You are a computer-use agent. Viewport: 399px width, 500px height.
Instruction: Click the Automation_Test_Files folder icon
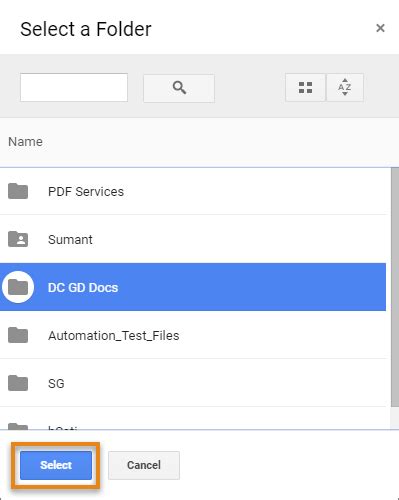tap(18, 335)
